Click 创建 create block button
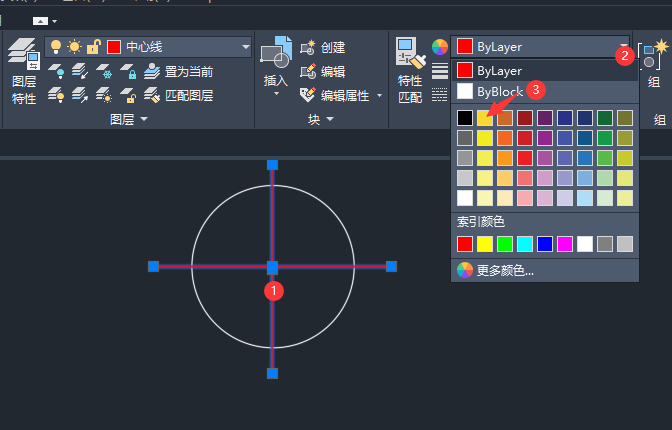 (x=323, y=47)
